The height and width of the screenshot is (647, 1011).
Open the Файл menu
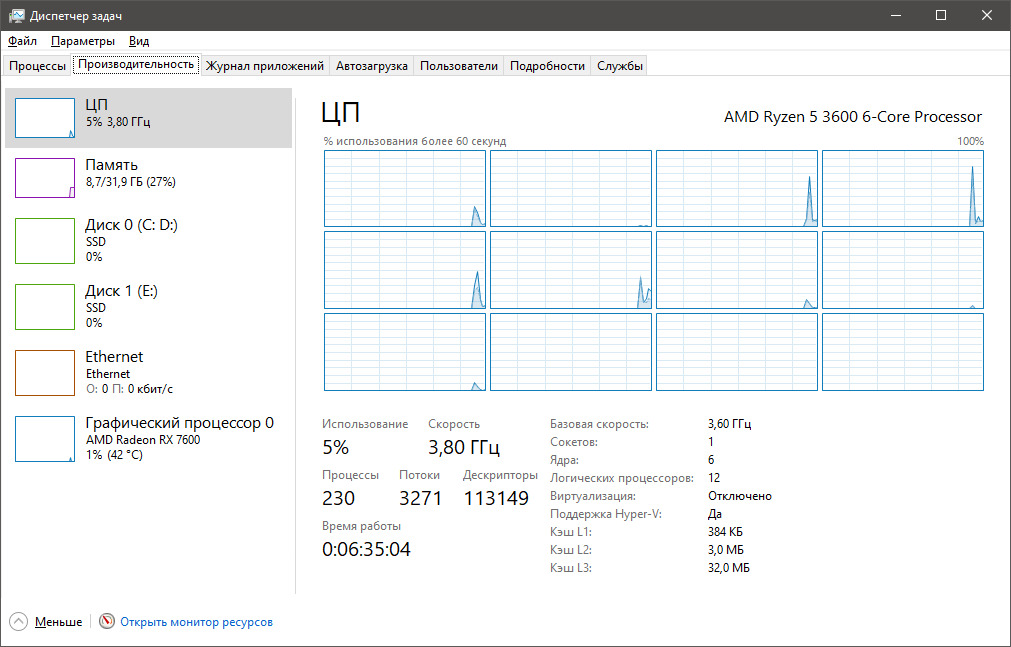22,41
